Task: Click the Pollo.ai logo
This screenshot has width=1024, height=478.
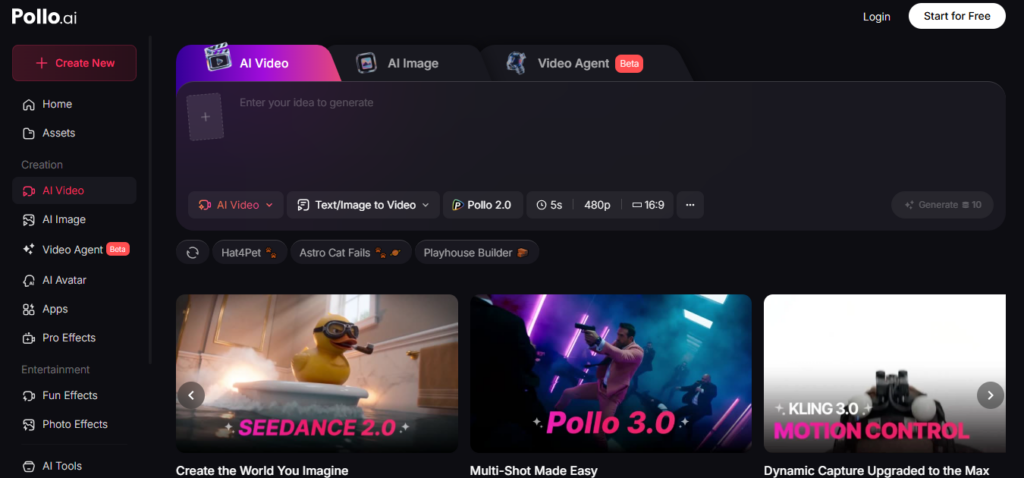Action: [x=44, y=17]
